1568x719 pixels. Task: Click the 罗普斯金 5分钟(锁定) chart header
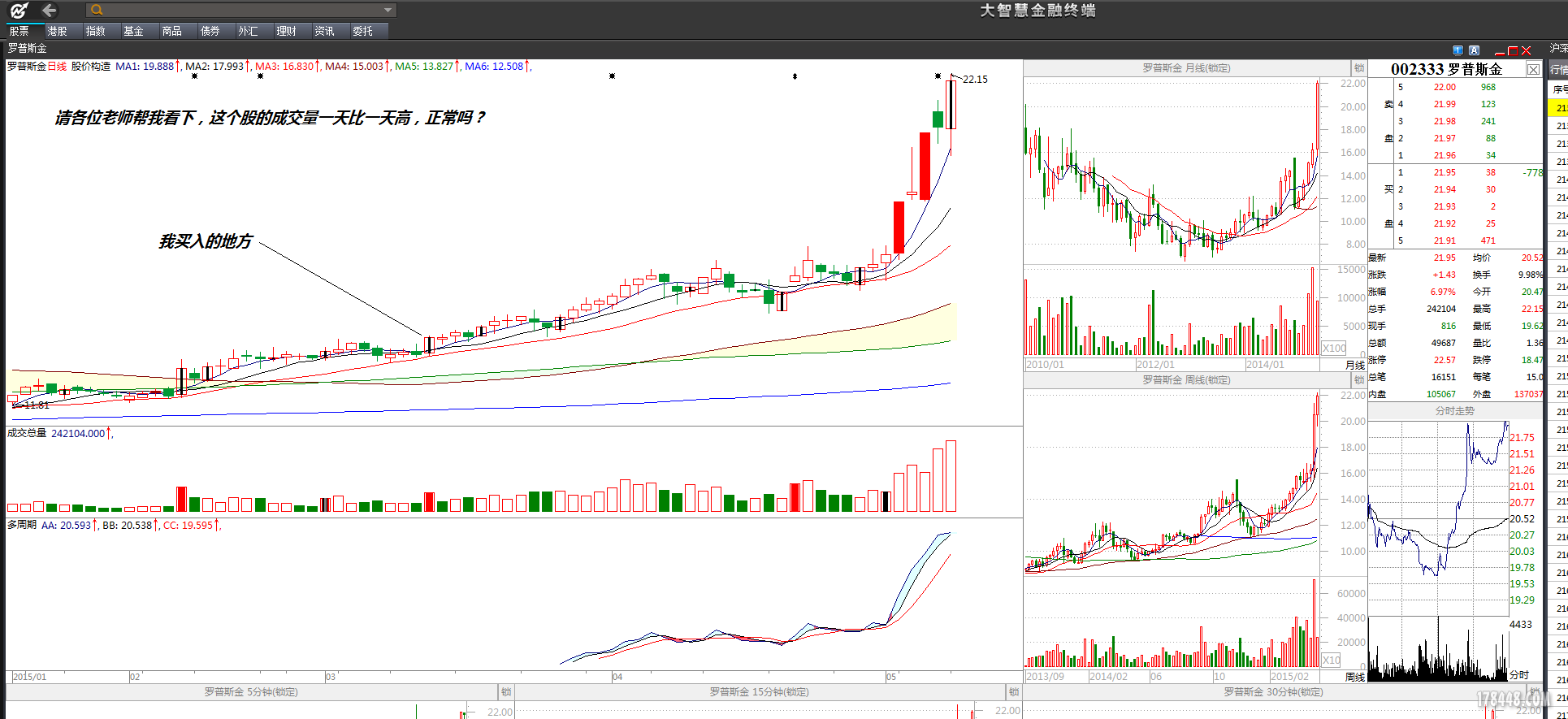click(x=251, y=692)
